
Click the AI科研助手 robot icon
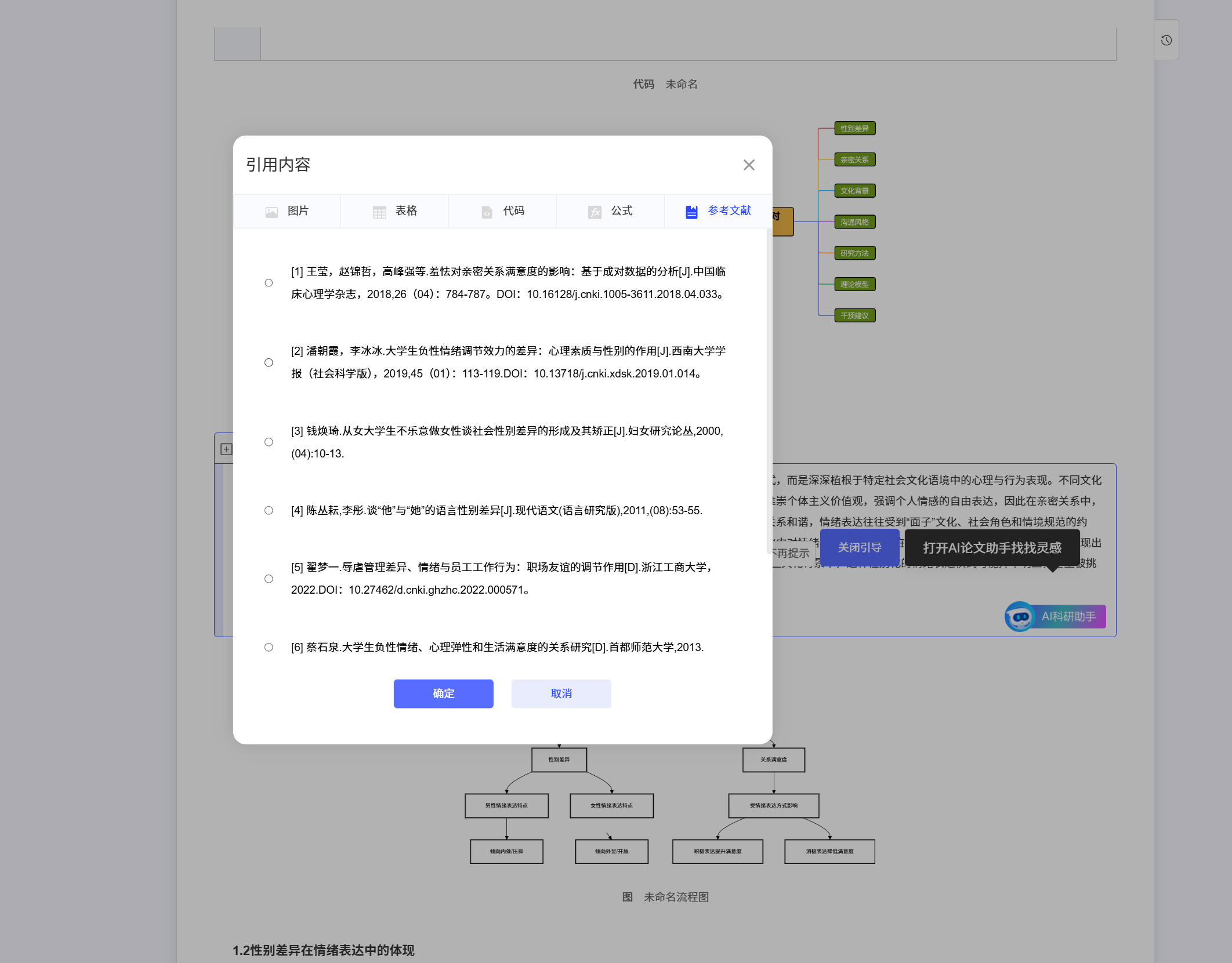(1019, 616)
